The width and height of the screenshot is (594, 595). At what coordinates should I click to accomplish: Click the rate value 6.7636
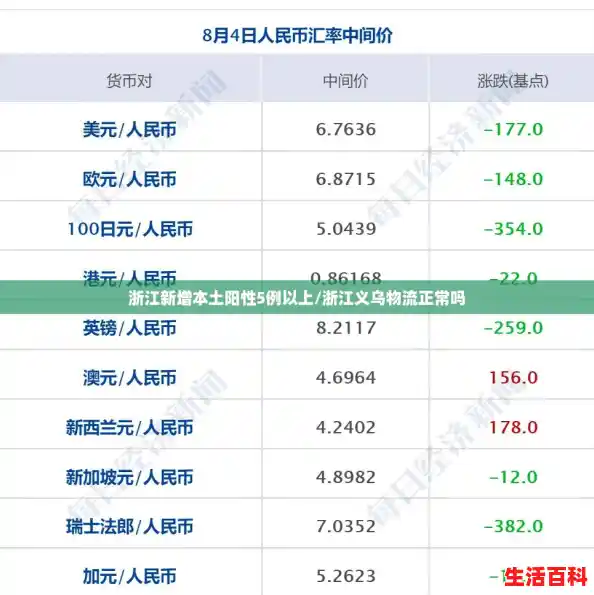click(x=346, y=129)
